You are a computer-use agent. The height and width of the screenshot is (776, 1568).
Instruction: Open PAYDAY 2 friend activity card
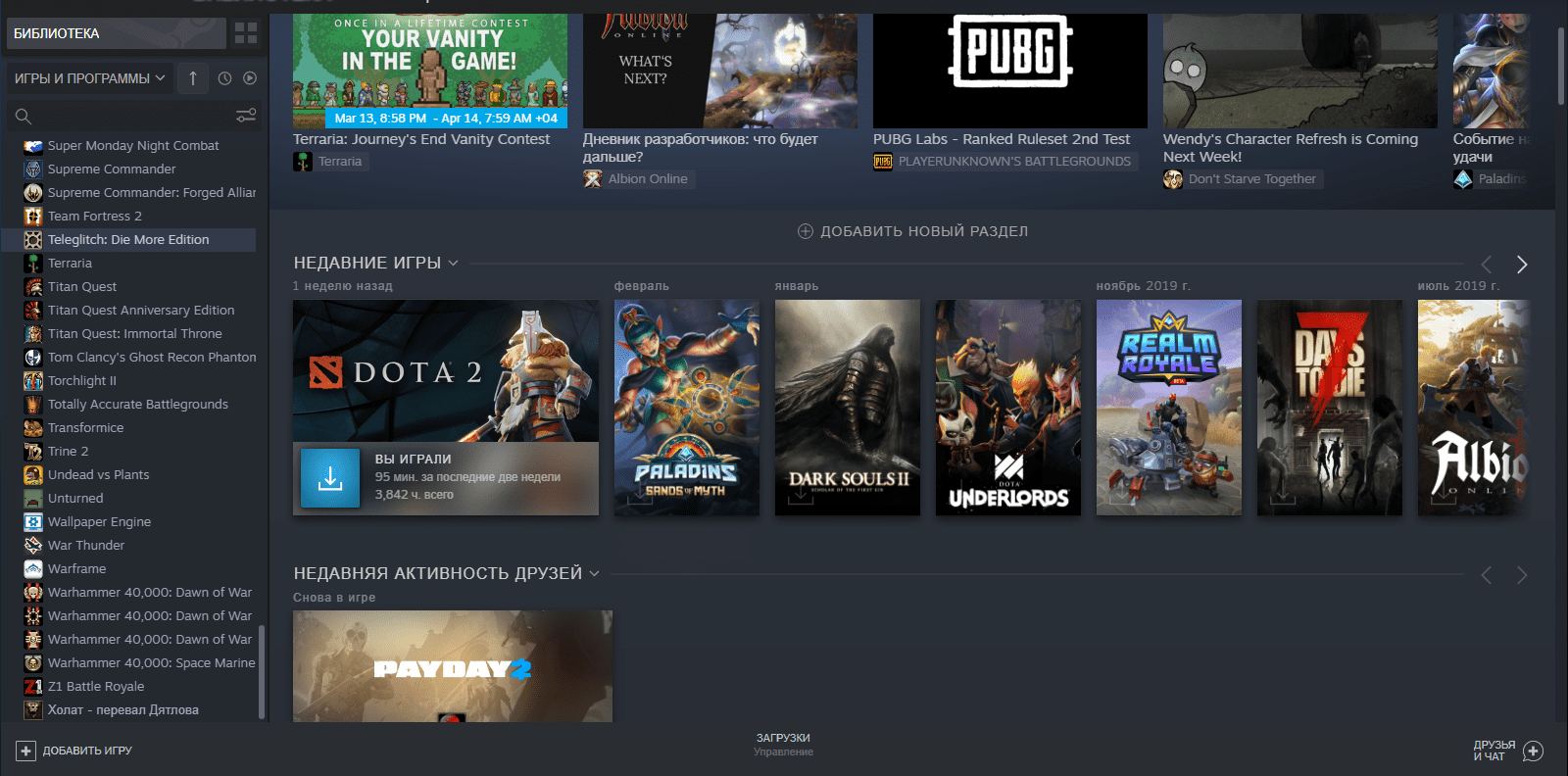(453, 666)
